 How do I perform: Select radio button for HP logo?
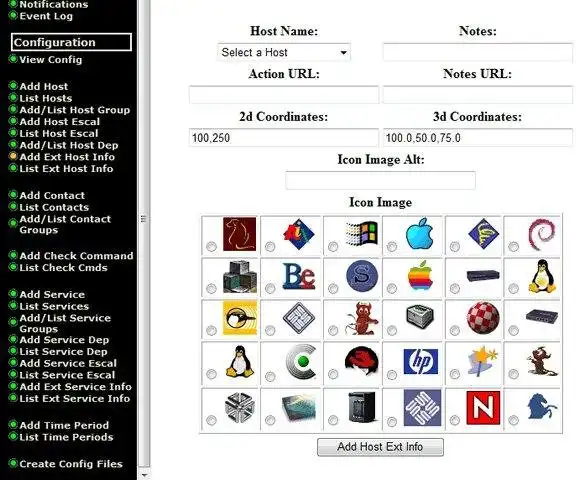[392, 374]
